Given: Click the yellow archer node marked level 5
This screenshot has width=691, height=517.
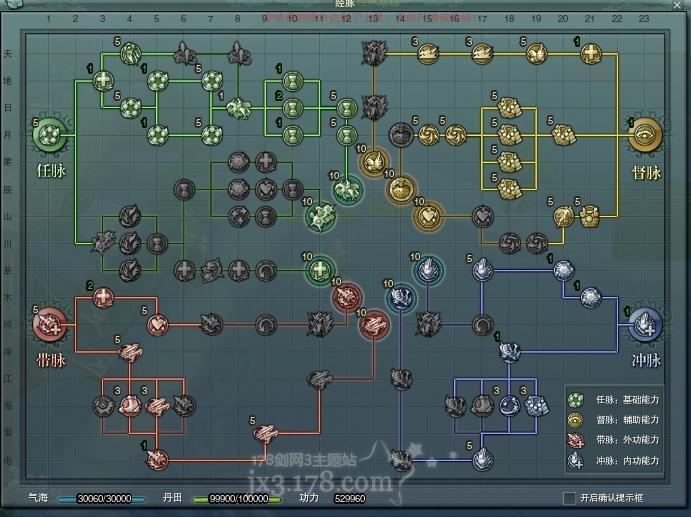Looking at the screenshot, I should point(563,216).
